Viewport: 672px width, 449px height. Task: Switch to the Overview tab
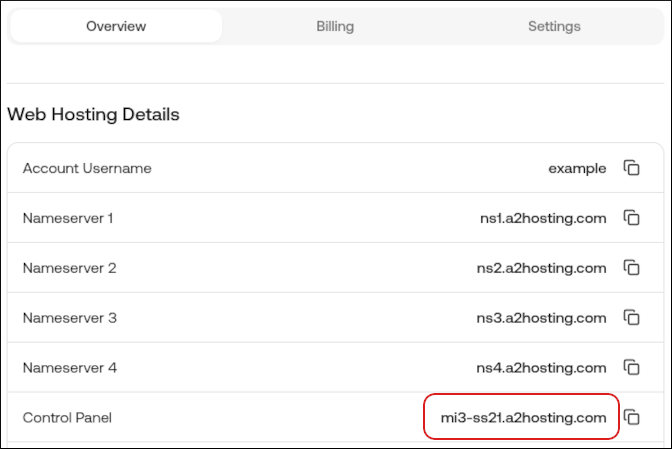coord(116,26)
